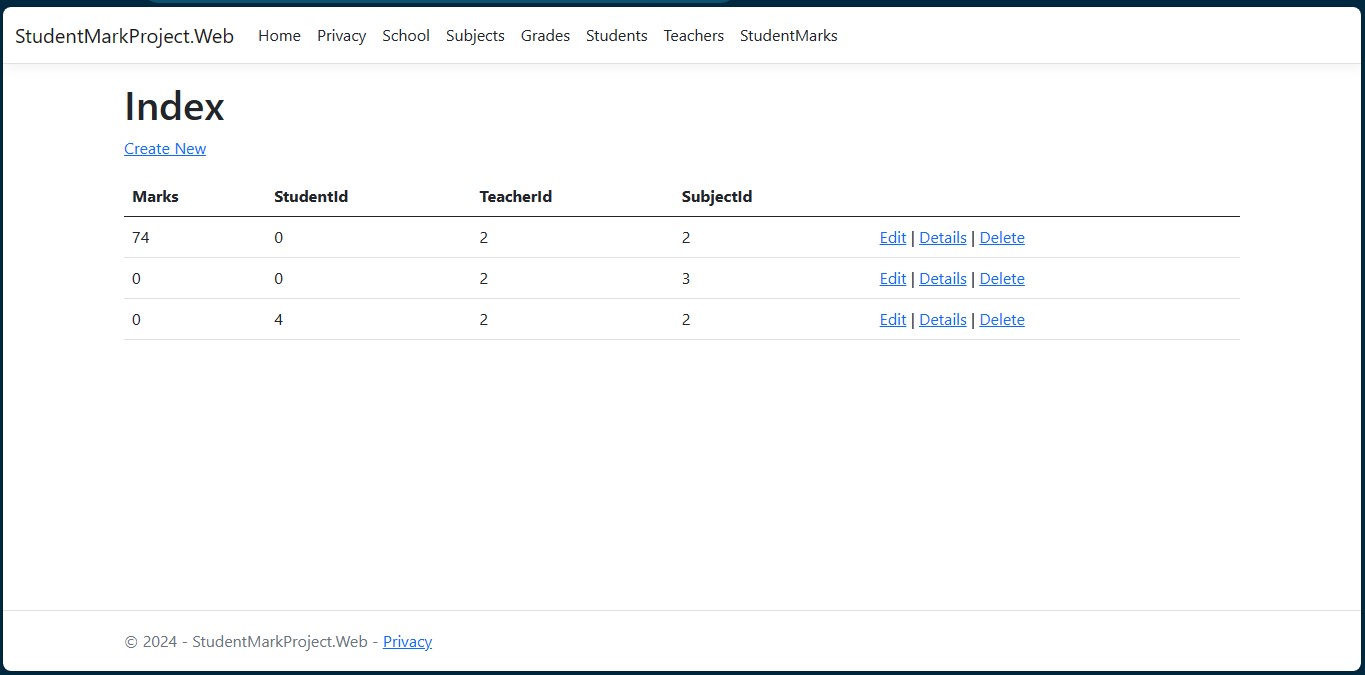
Task: Edit the row with SubjectId 3
Action: pos(892,279)
